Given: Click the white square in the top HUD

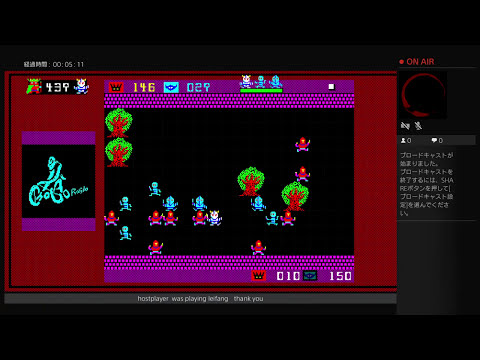Looking at the screenshot, I should 331,87.
